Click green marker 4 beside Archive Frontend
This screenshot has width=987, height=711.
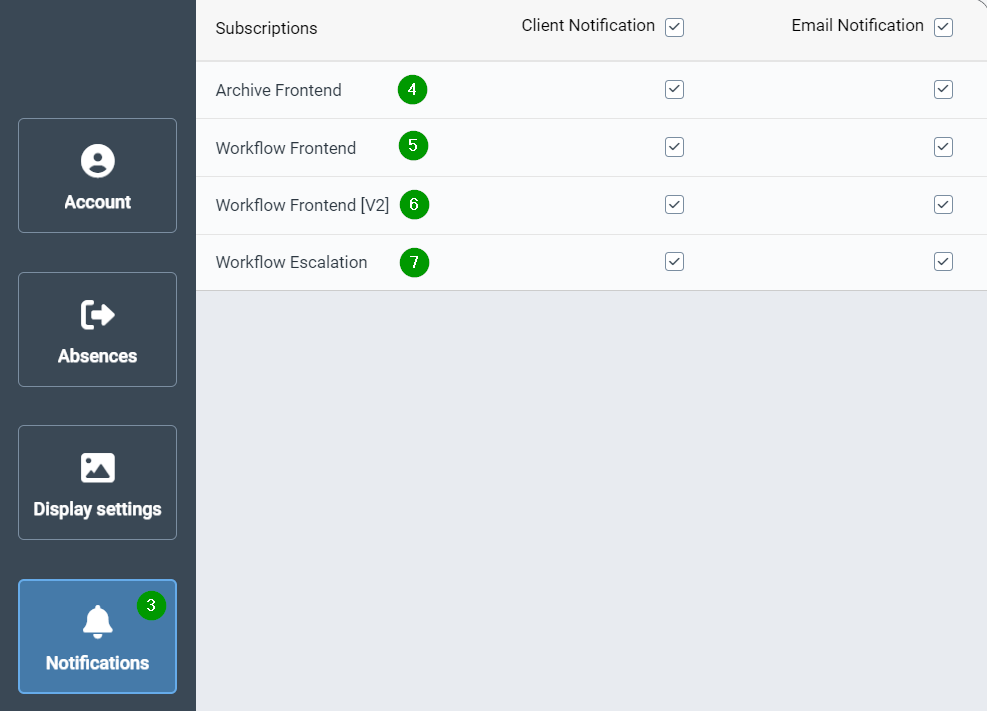412,89
